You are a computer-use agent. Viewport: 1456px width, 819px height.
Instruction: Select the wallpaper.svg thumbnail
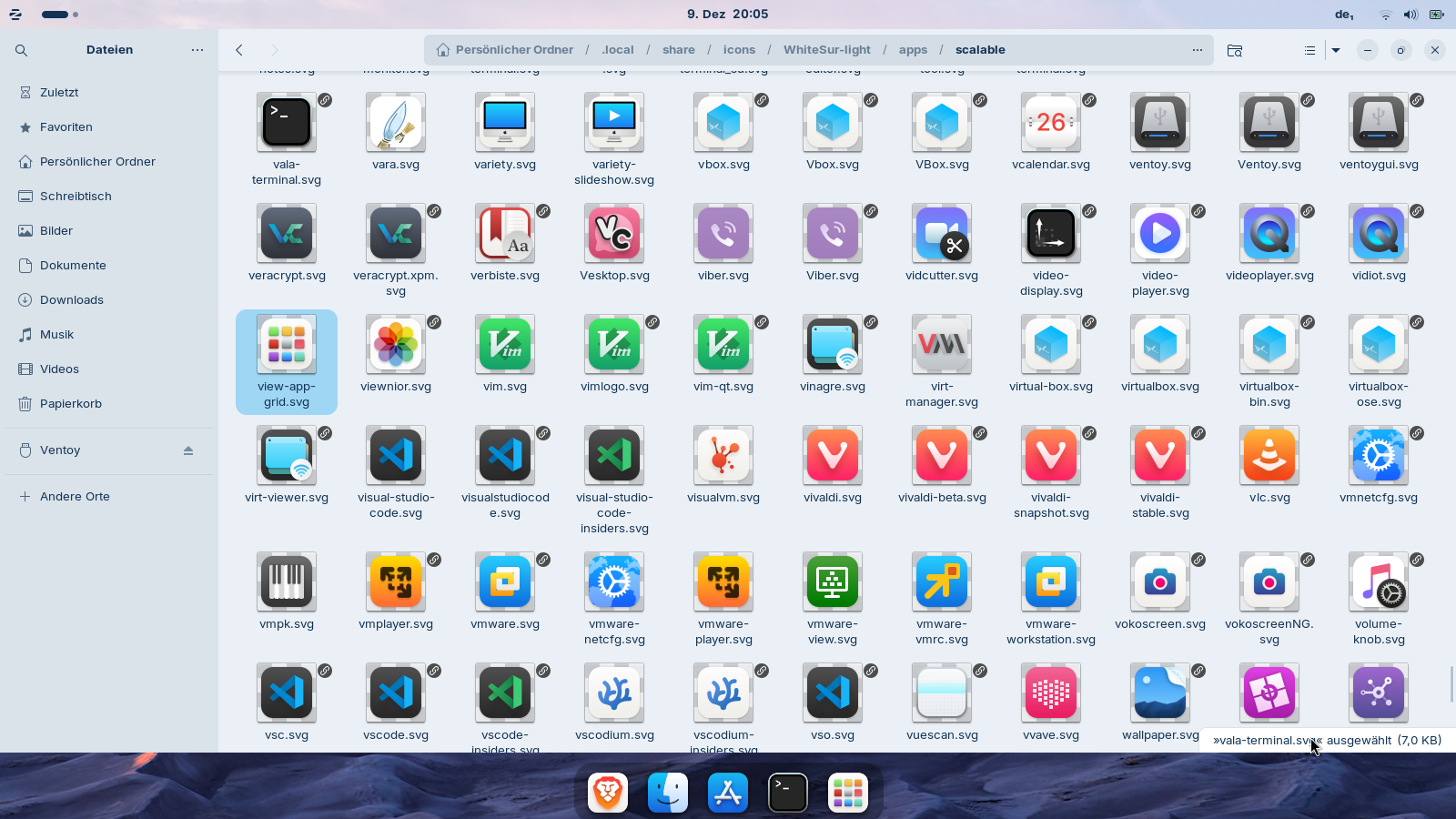pos(1159,693)
